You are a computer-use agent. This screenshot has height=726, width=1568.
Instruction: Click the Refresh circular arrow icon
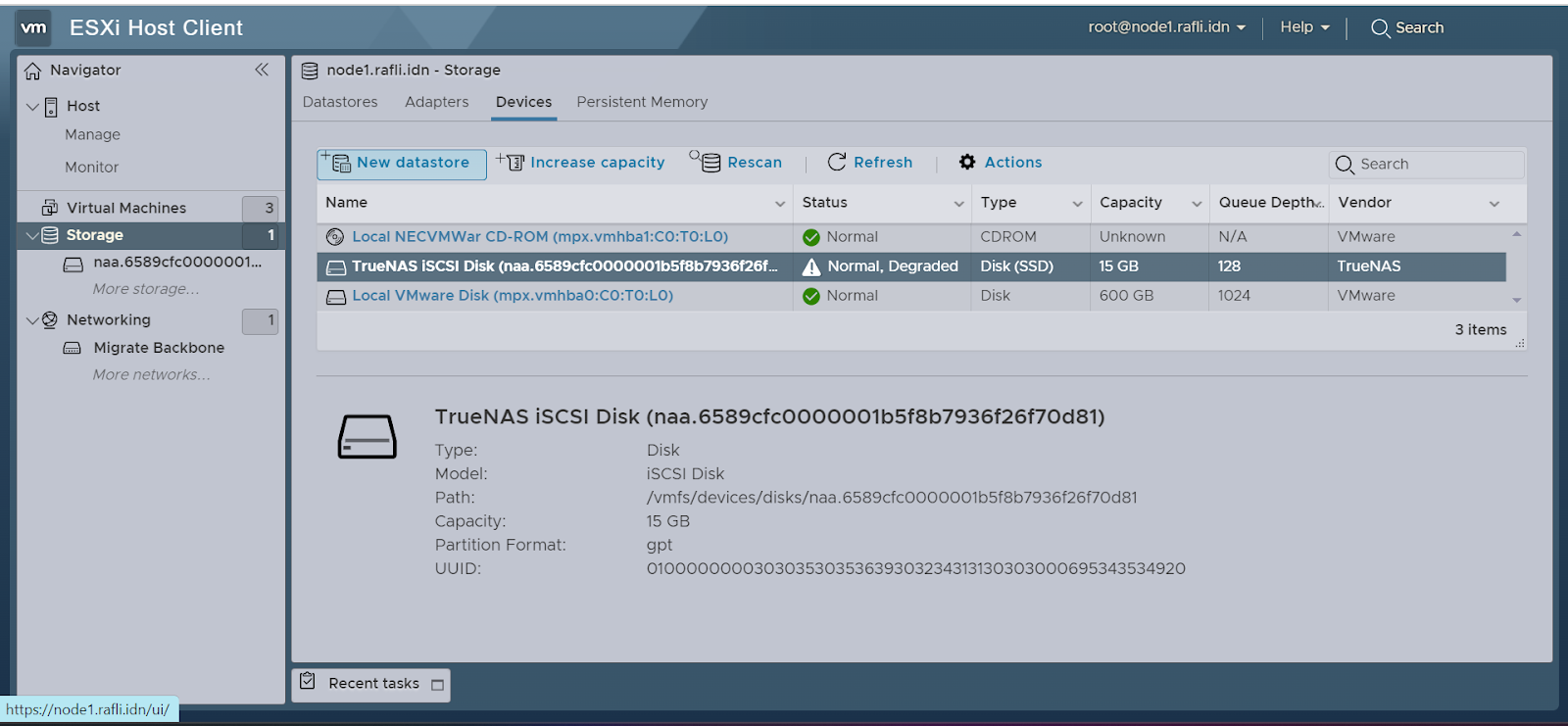837,162
